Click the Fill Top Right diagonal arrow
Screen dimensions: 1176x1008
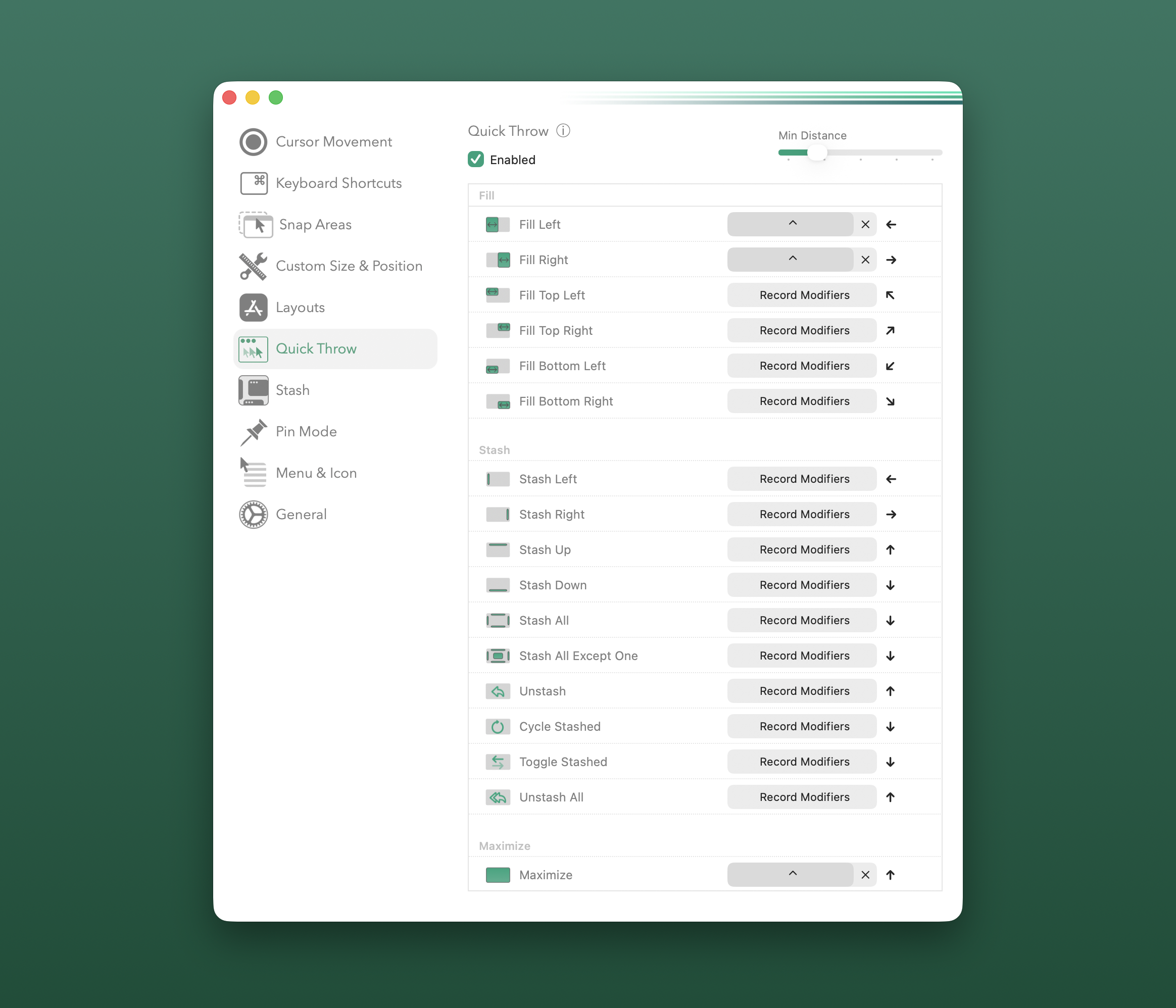tap(891, 331)
